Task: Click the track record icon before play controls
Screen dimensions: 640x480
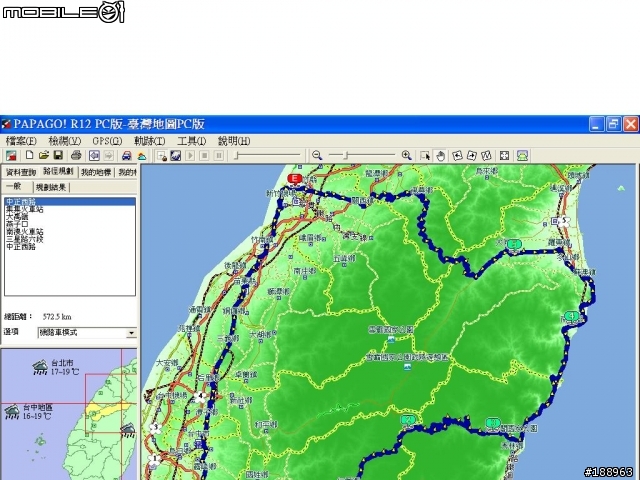Action: (x=162, y=156)
